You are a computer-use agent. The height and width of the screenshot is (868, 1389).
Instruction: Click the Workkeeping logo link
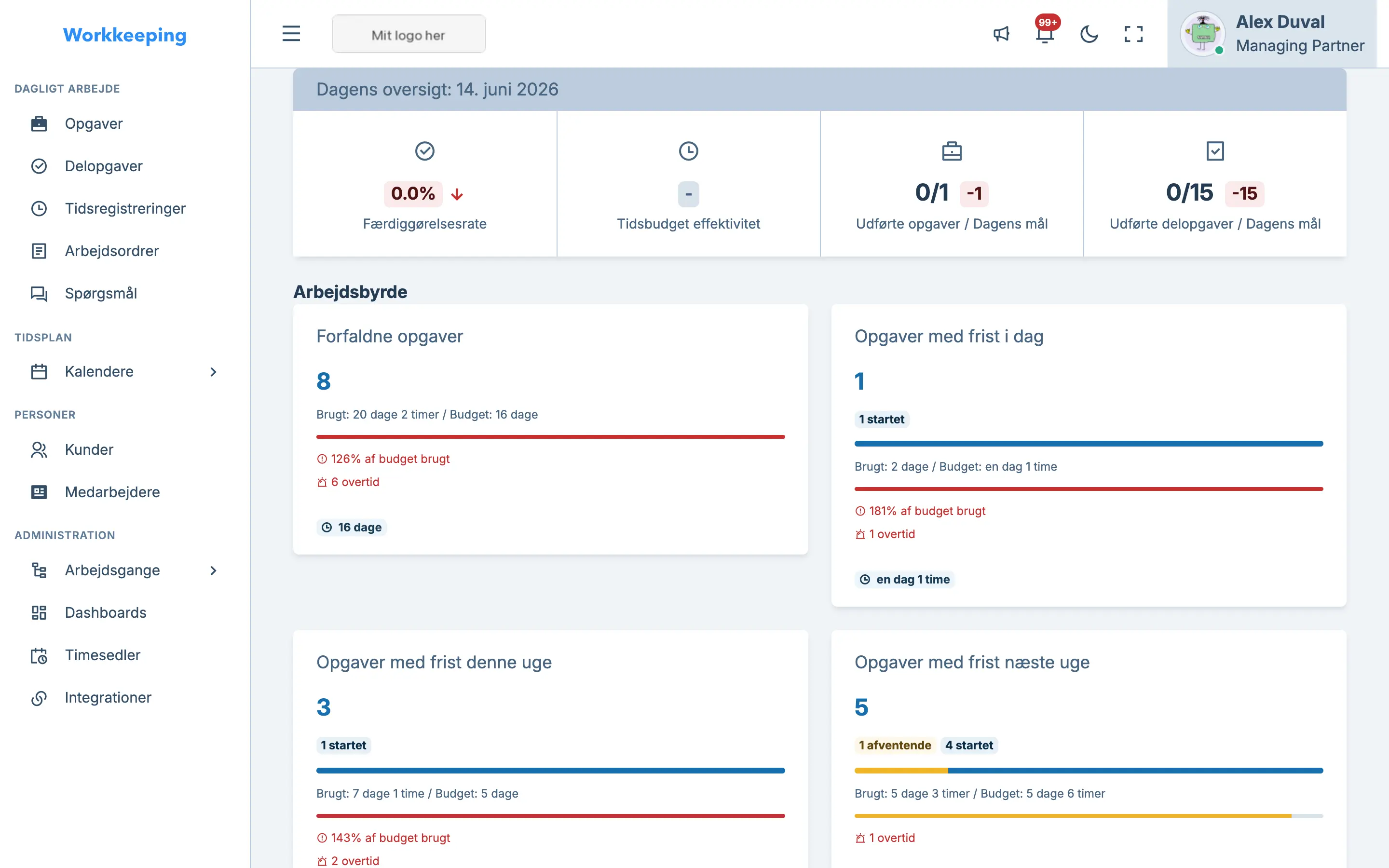click(x=124, y=35)
